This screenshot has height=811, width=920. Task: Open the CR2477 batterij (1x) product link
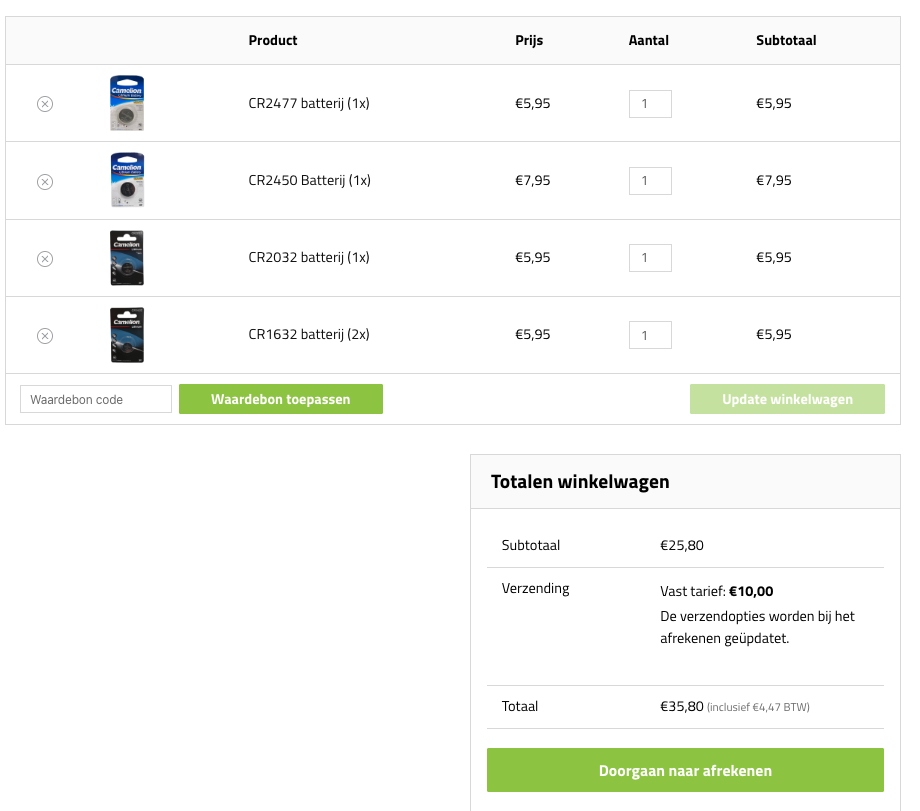tap(309, 103)
